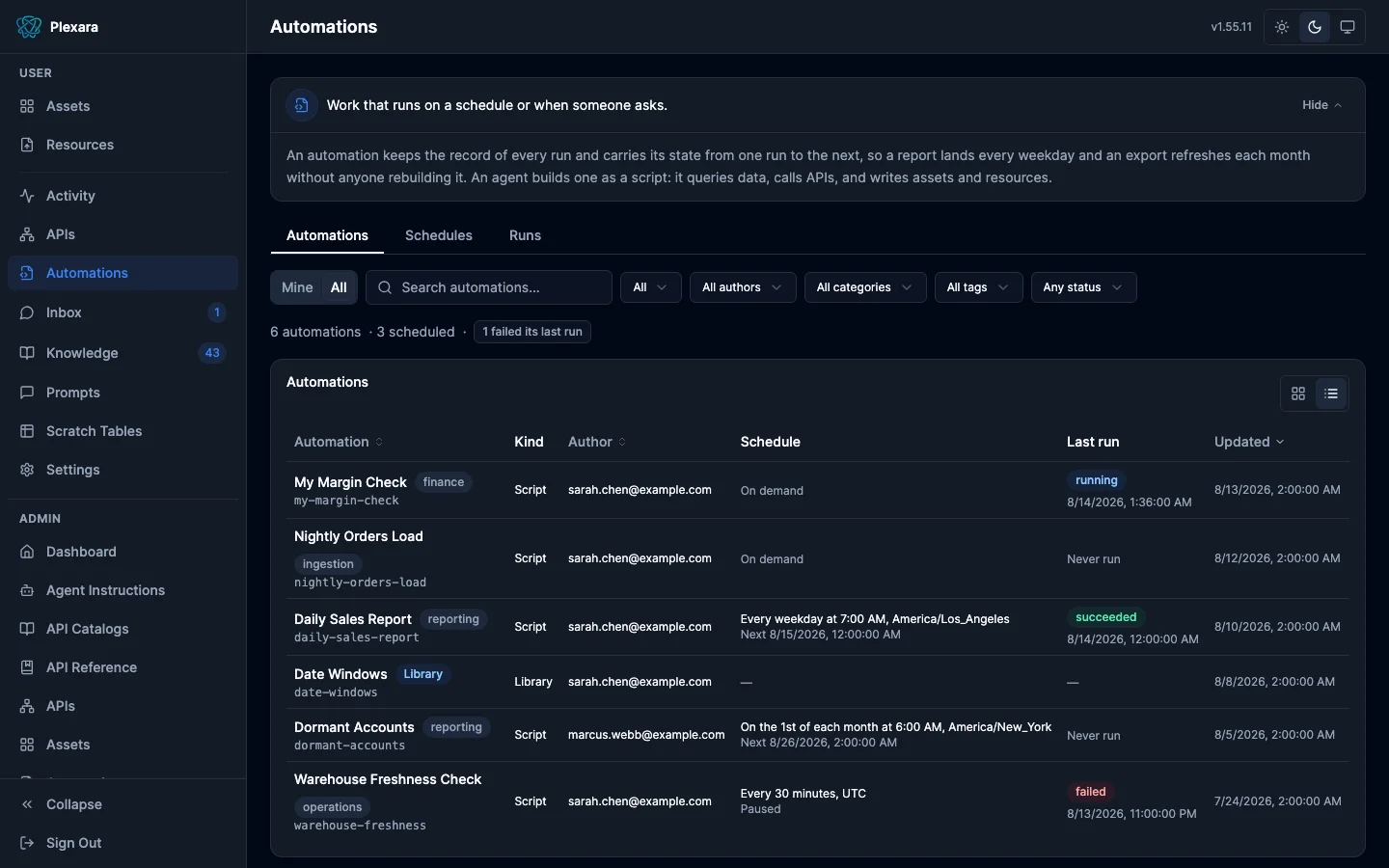This screenshot has height=868, width=1389.
Task: Open the Scratch Tables icon
Action: pos(27,431)
